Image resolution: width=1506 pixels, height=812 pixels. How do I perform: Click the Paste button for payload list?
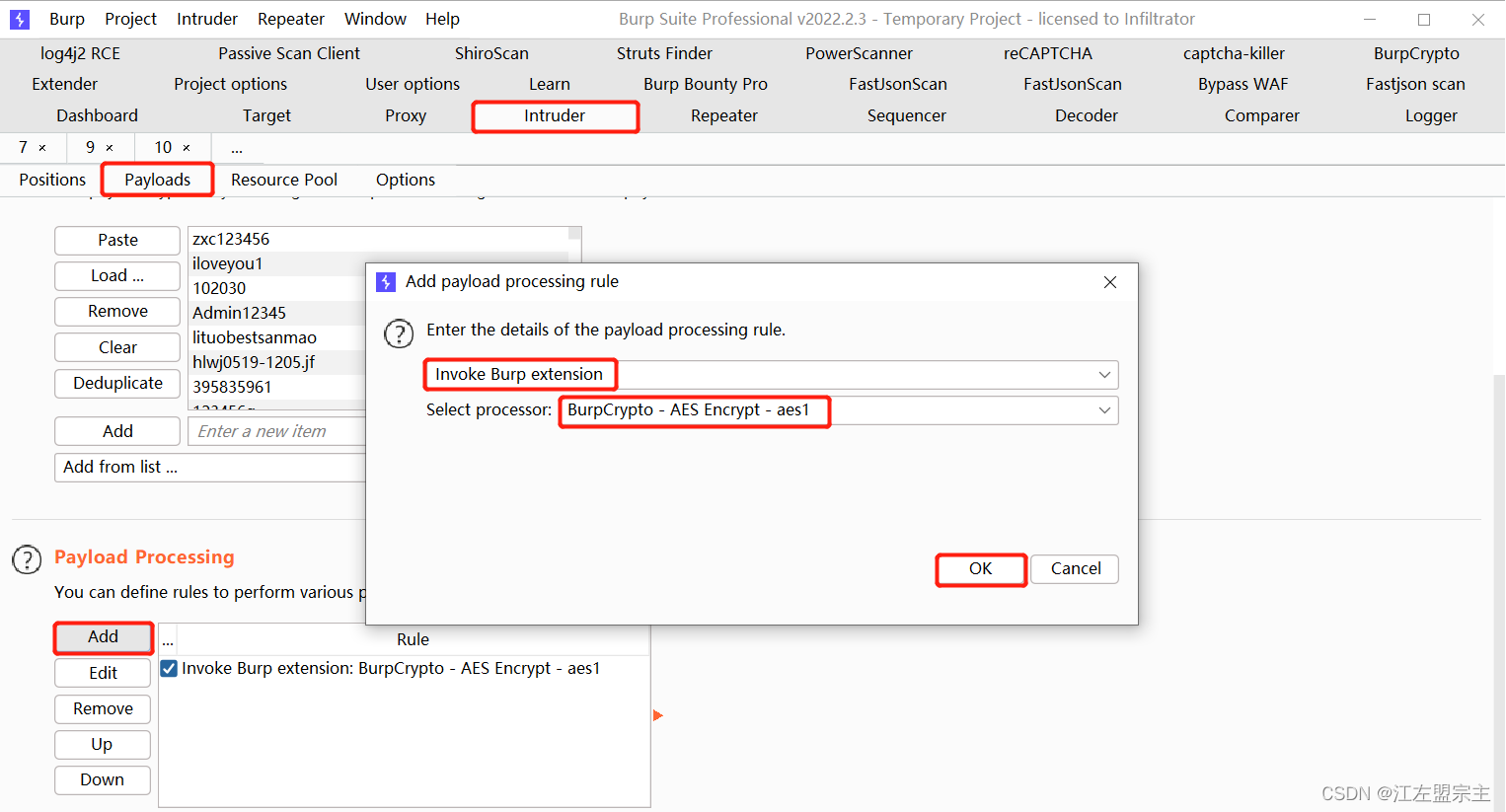(x=117, y=241)
